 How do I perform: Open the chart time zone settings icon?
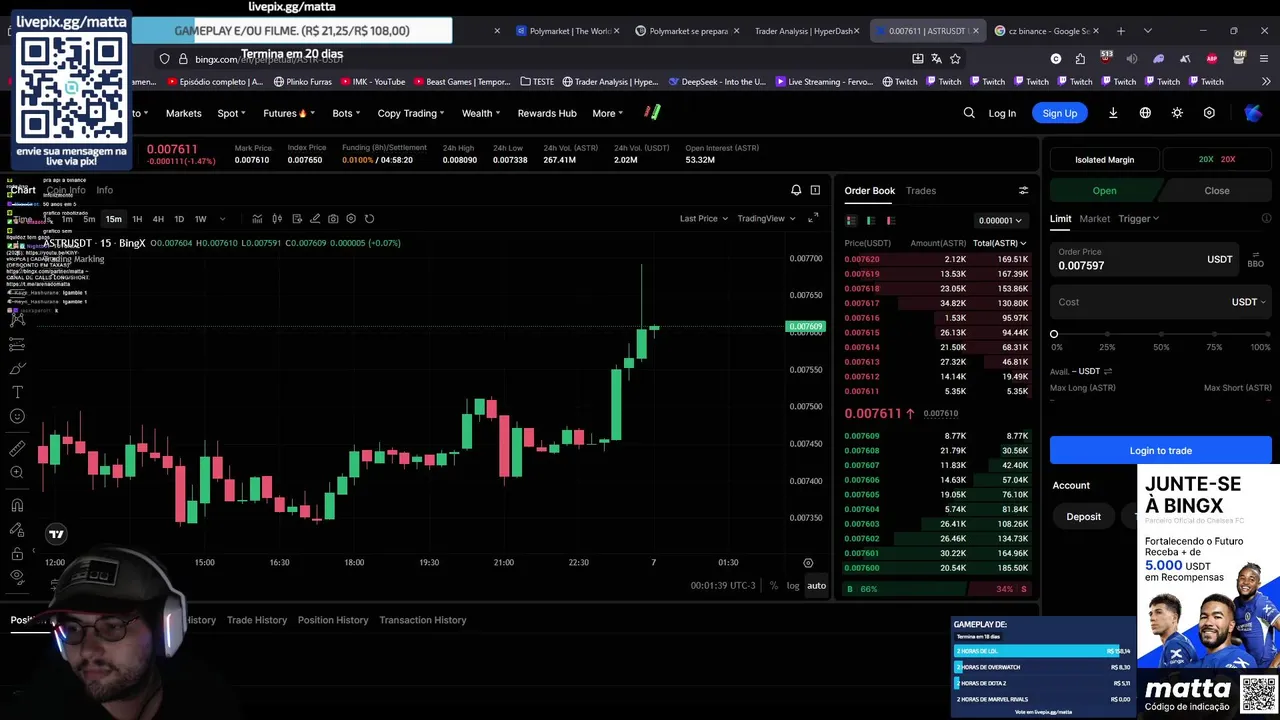(x=808, y=563)
